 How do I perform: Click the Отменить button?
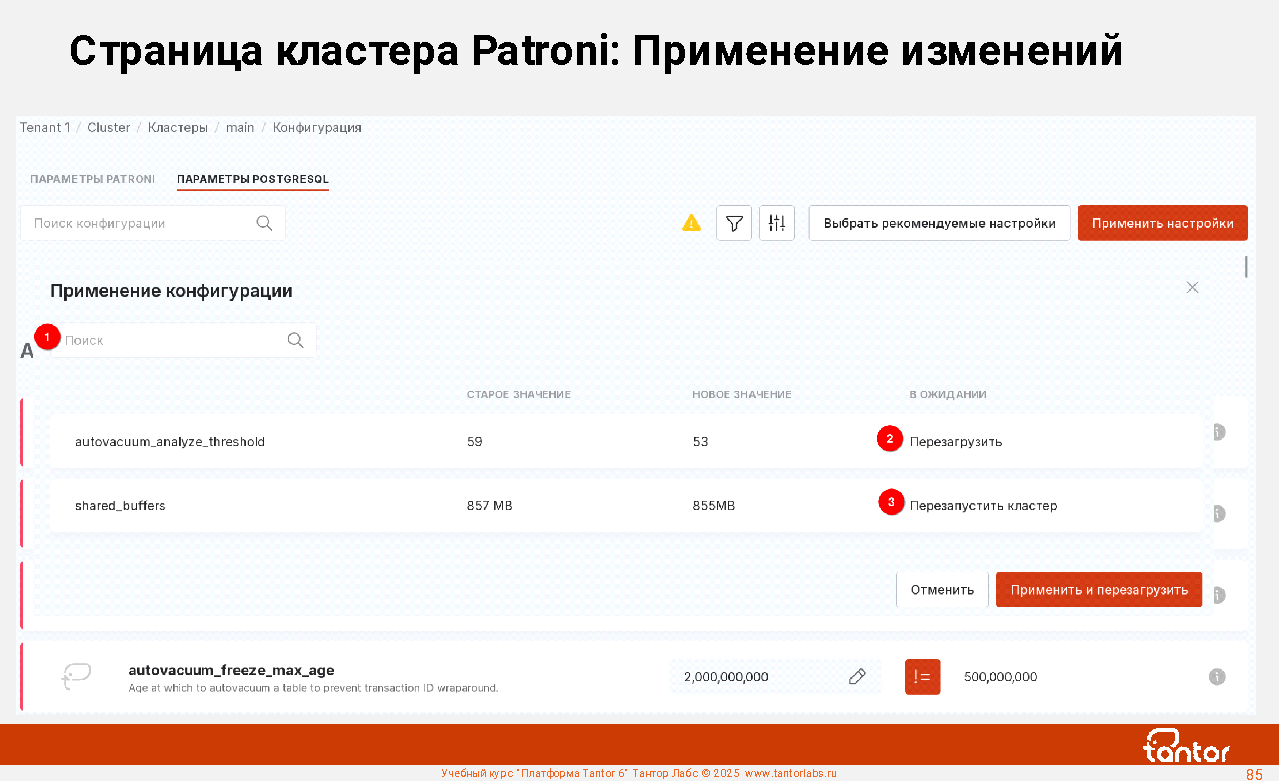point(942,590)
